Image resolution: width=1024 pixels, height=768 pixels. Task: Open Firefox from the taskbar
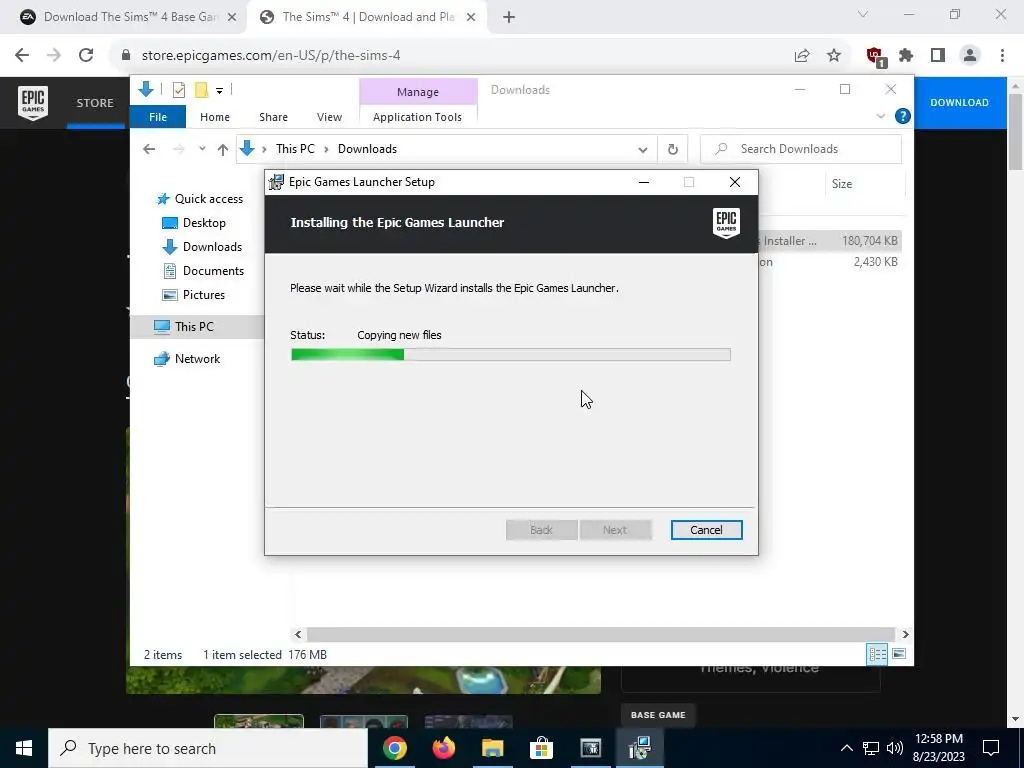click(444, 748)
